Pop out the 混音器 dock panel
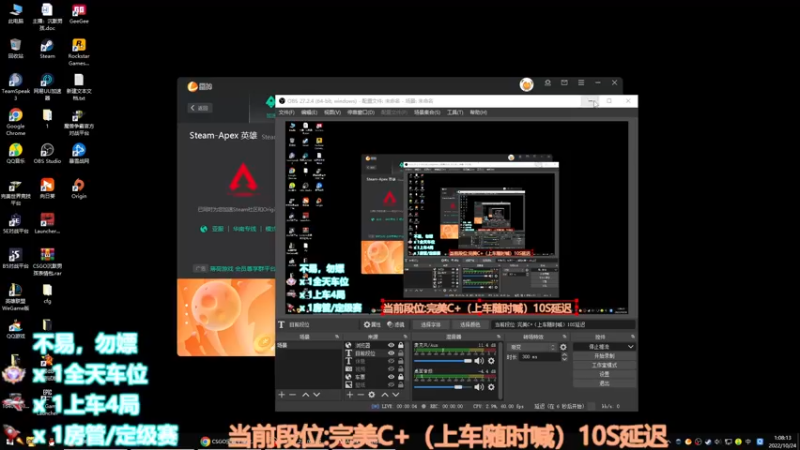Screen dimensions: 800x450 (x=498, y=337)
